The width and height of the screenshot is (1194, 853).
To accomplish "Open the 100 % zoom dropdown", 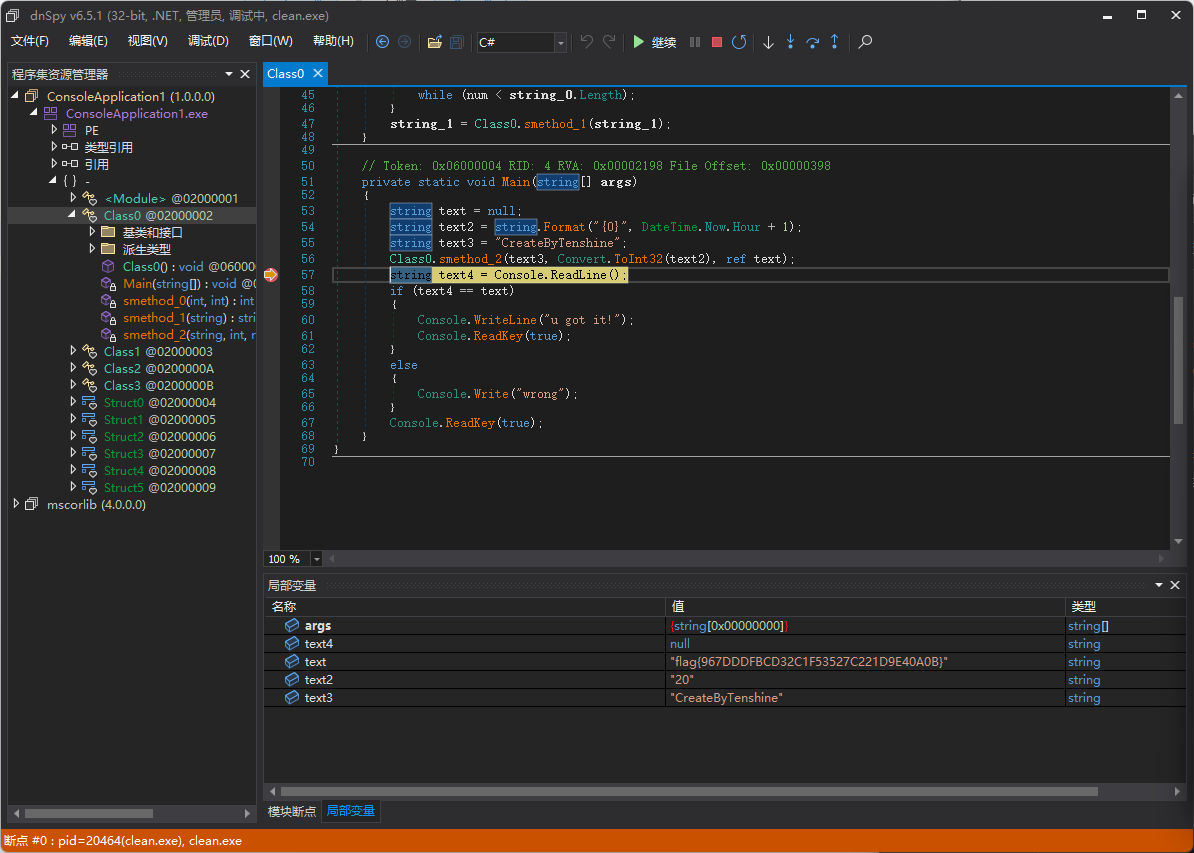I will click(316, 559).
